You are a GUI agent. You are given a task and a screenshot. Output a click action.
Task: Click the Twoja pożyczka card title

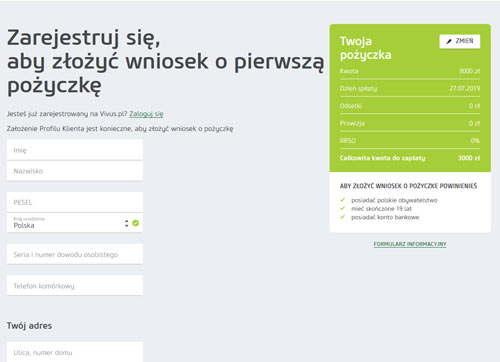tap(365, 48)
